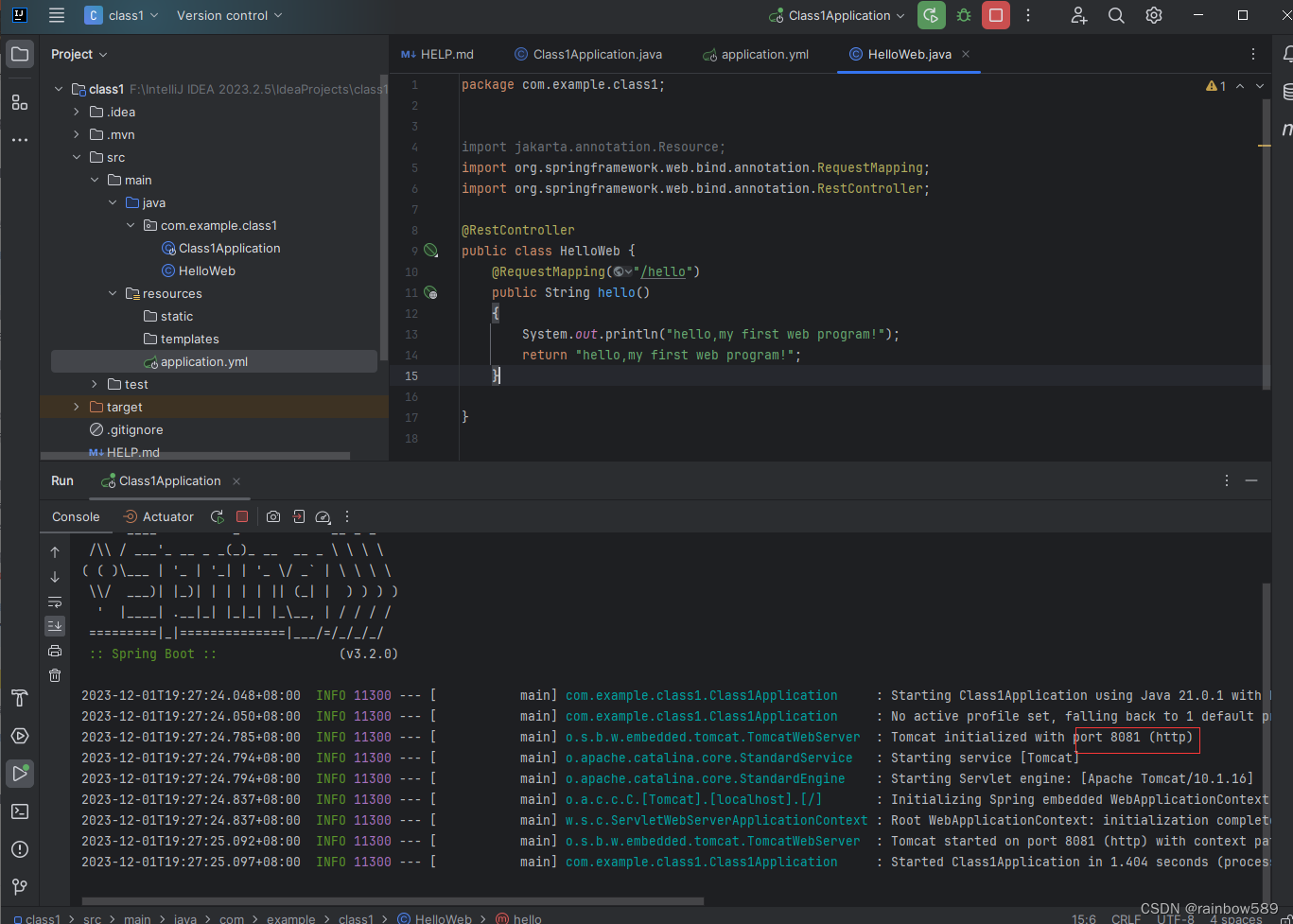This screenshot has height=924, width=1293.
Task: Close the Class1Application run tab
Action: [x=236, y=481]
